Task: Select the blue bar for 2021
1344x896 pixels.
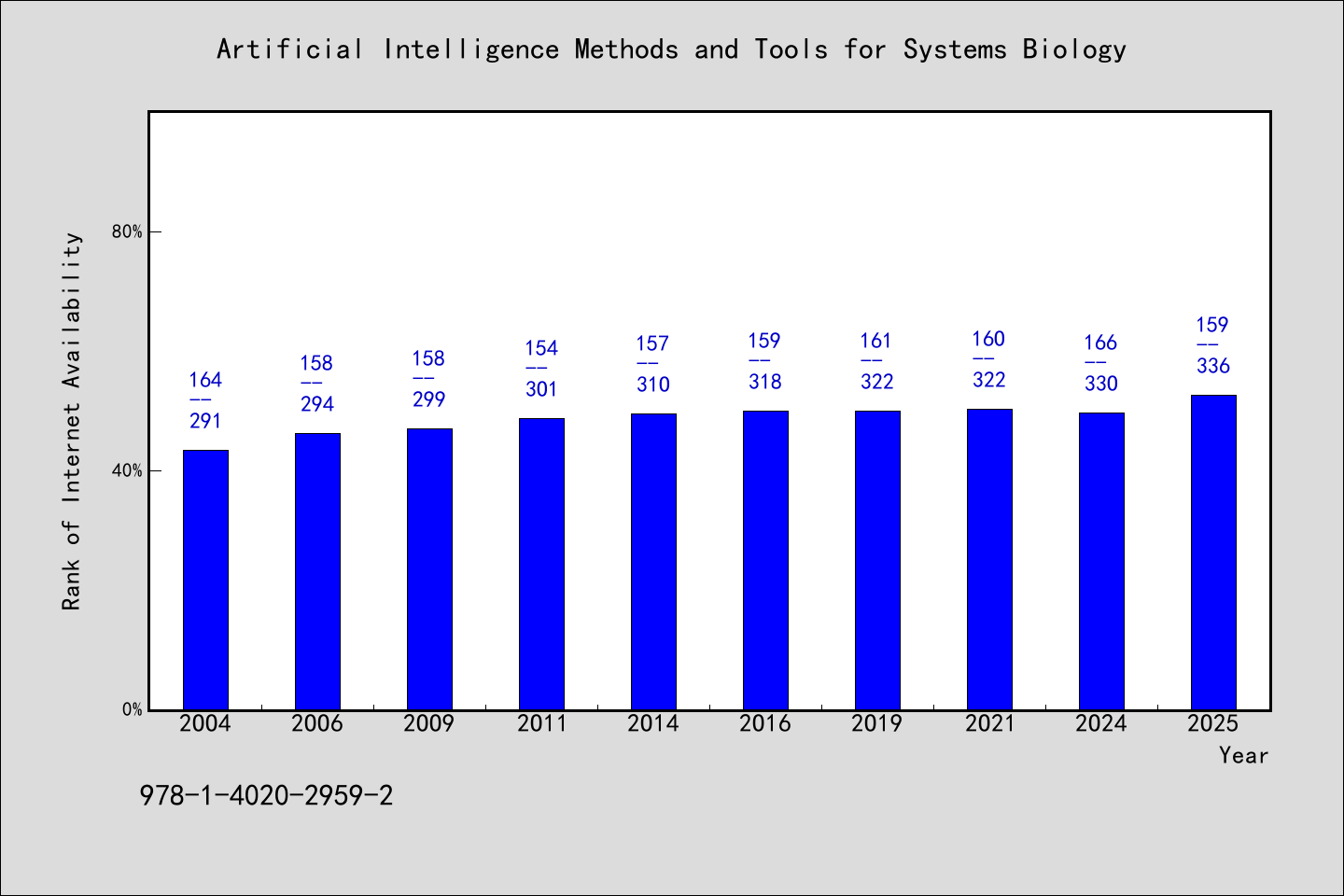Action: pos(989,559)
